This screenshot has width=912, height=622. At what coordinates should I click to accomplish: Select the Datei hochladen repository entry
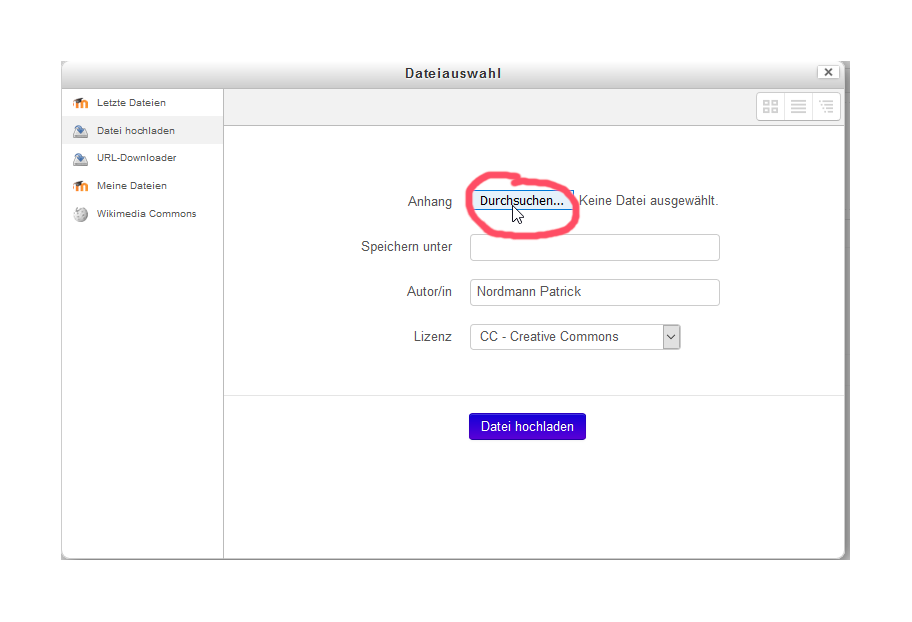pos(136,131)
